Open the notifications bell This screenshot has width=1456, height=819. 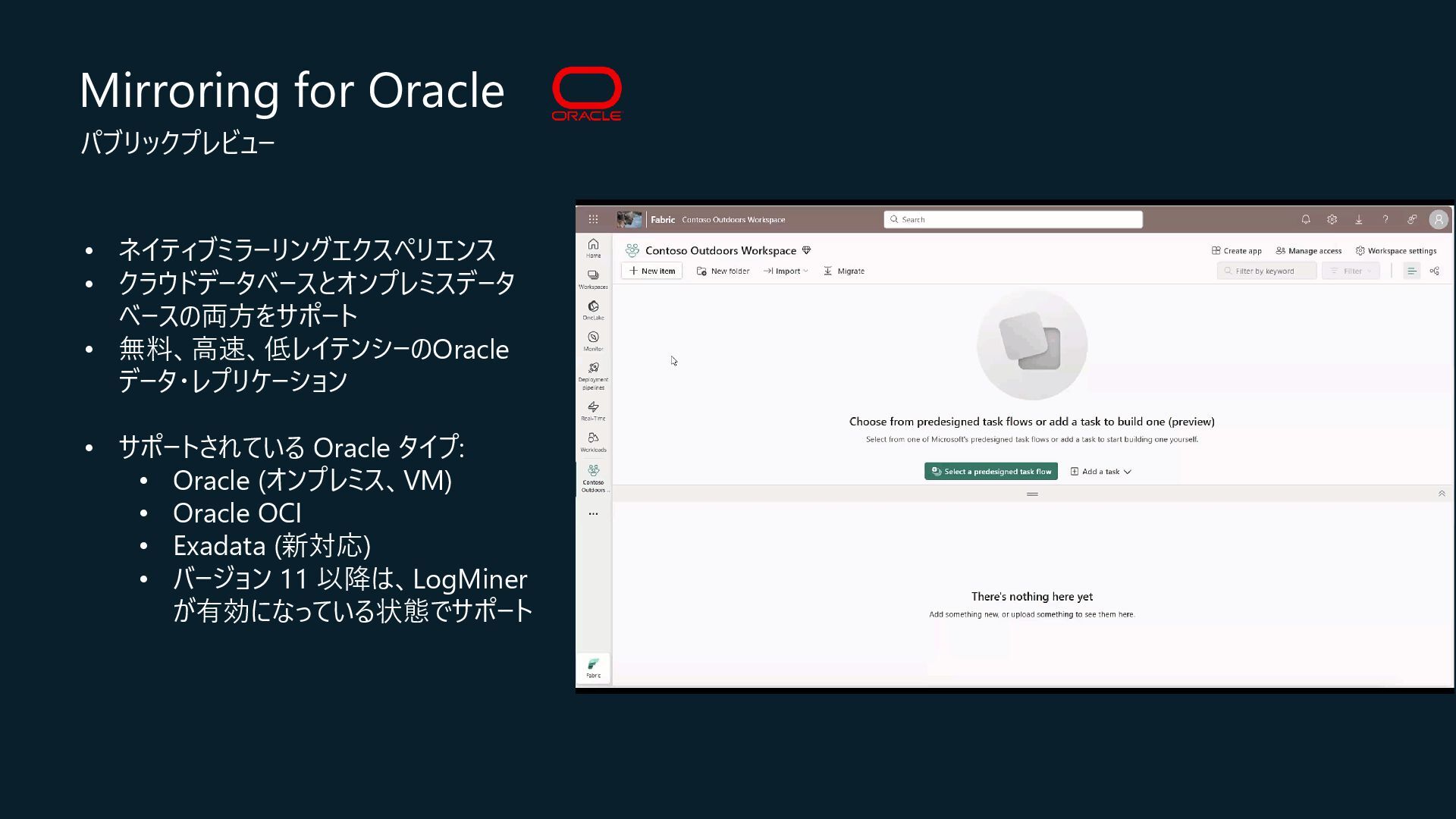(x=1306, y=219)
